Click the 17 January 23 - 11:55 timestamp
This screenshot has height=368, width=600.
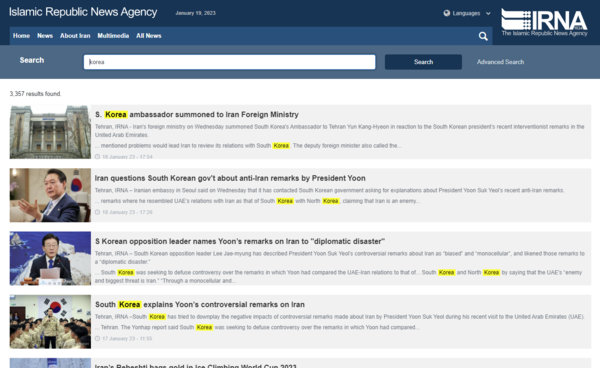[127, 339]
